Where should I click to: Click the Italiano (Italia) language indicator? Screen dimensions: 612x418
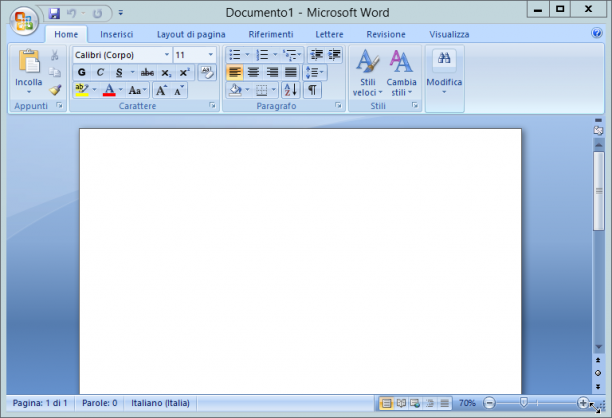160,403
